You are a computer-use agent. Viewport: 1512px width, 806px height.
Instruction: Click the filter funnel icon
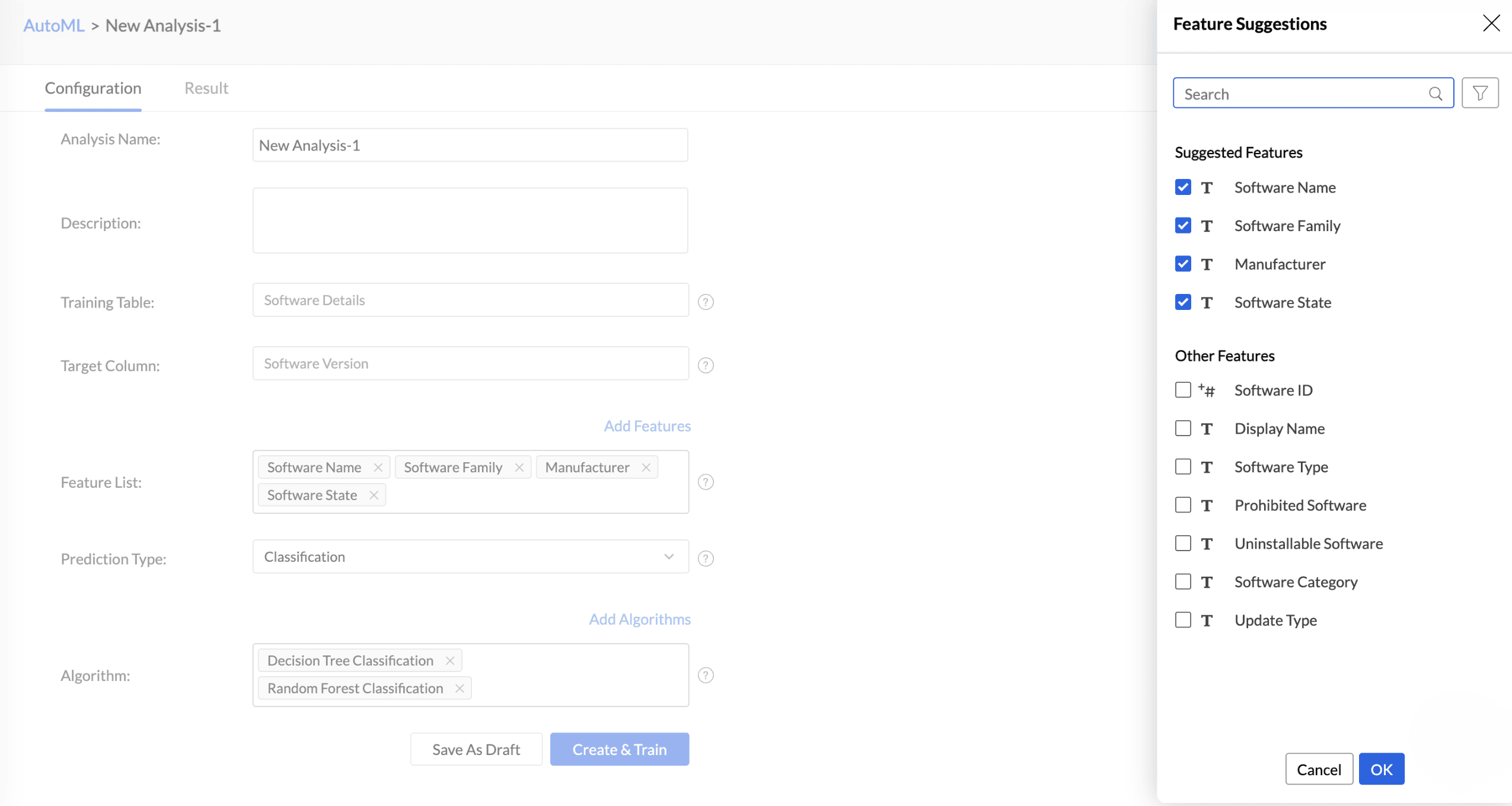pos(1479,93)
